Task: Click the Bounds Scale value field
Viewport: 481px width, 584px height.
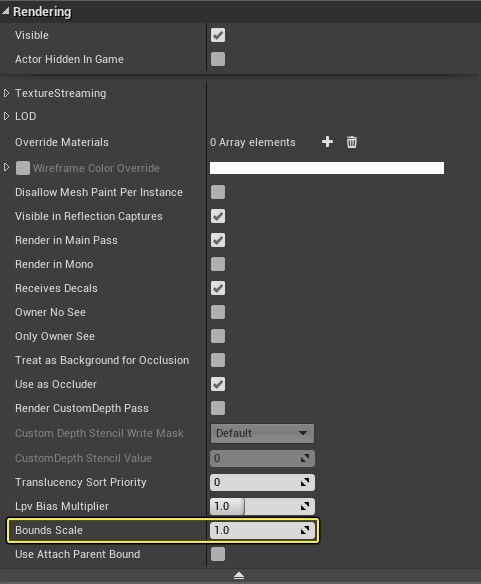Action: [x=262, y=530]
